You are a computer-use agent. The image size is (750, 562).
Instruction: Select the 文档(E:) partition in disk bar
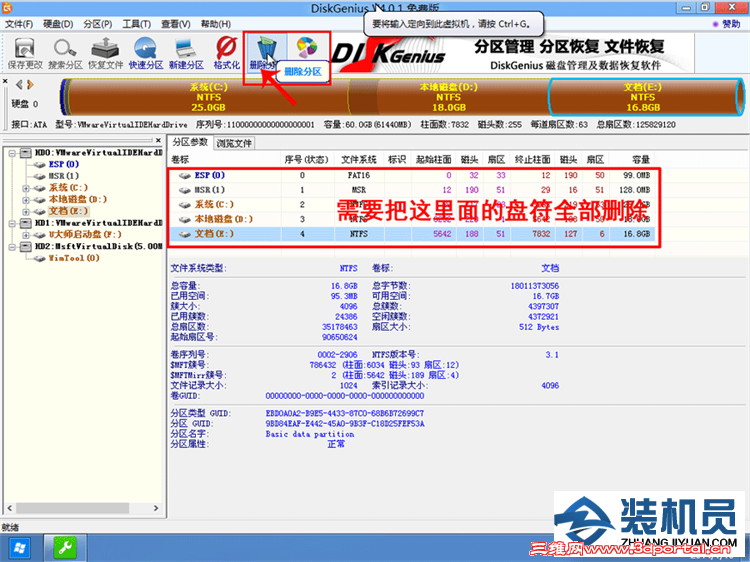(643, 97)
